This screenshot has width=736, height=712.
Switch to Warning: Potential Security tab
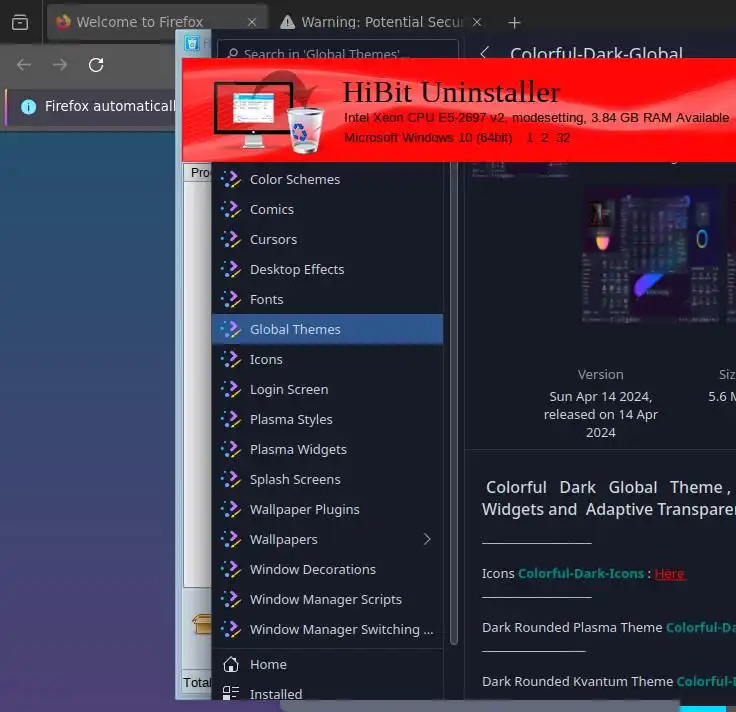pyautogui.click(x=381, y=22)
